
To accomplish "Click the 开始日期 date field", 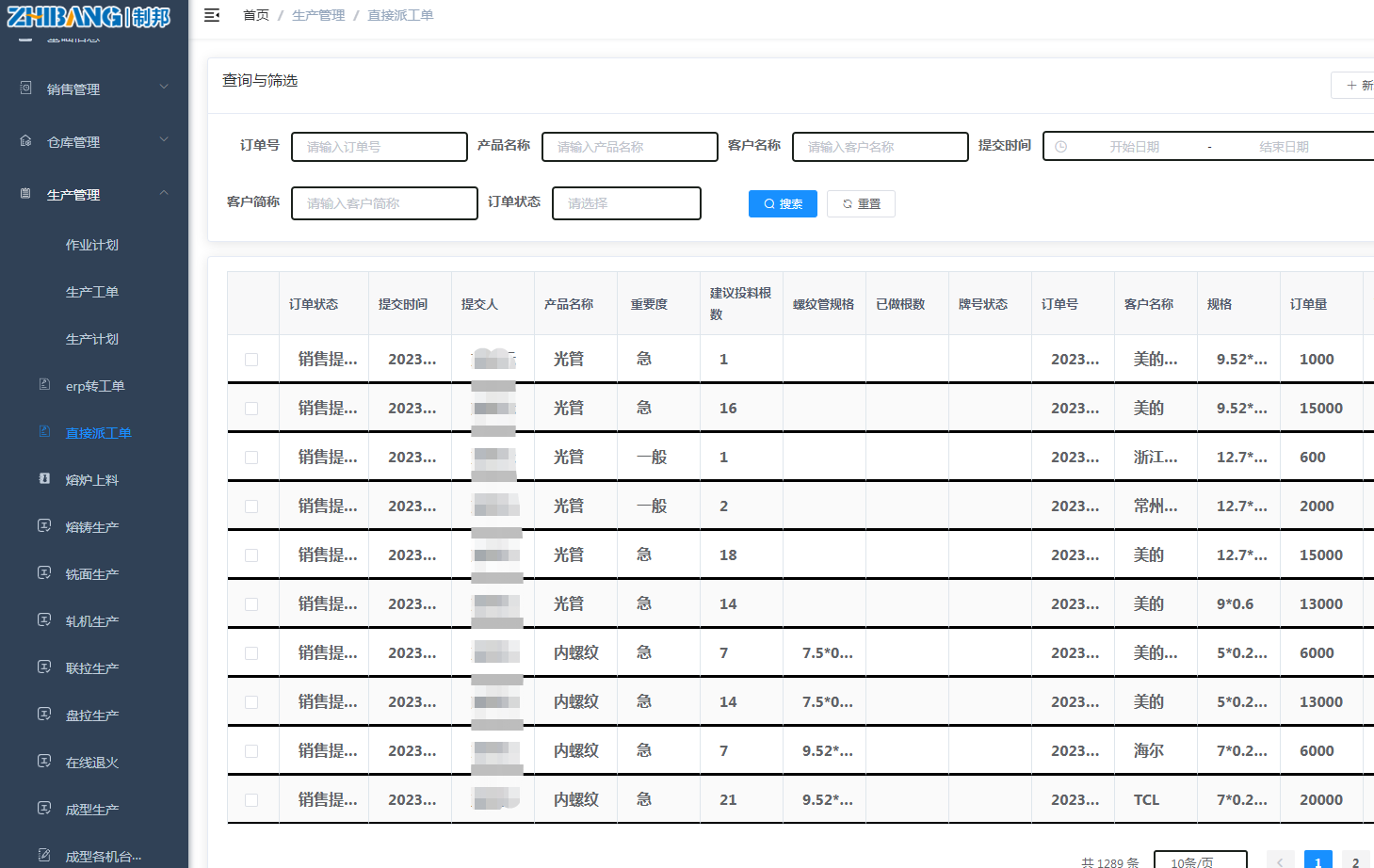I will (x=1134, y=147).
